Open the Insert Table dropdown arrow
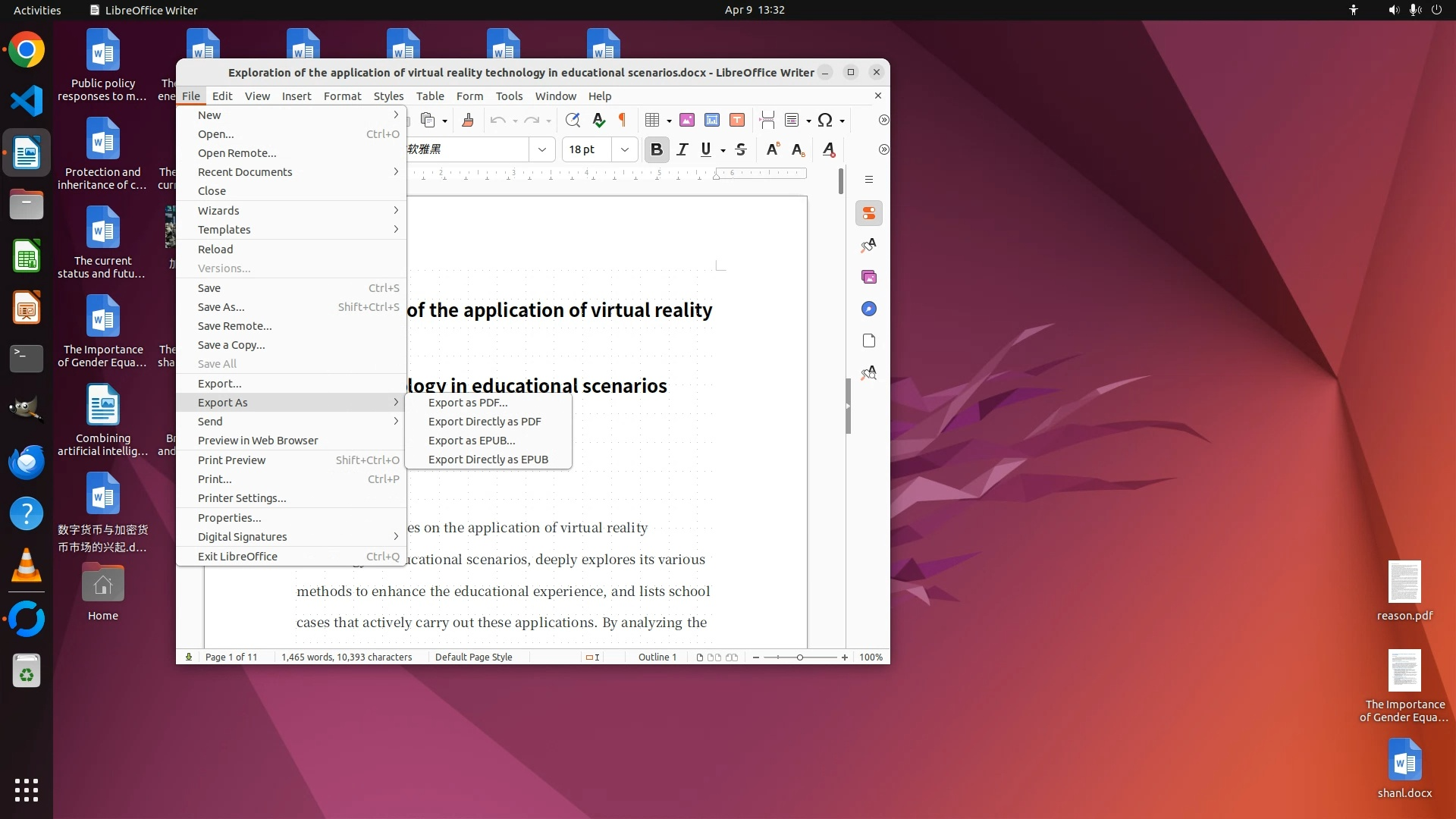The height and width of the screenshot is (819, 1456). 669,121
